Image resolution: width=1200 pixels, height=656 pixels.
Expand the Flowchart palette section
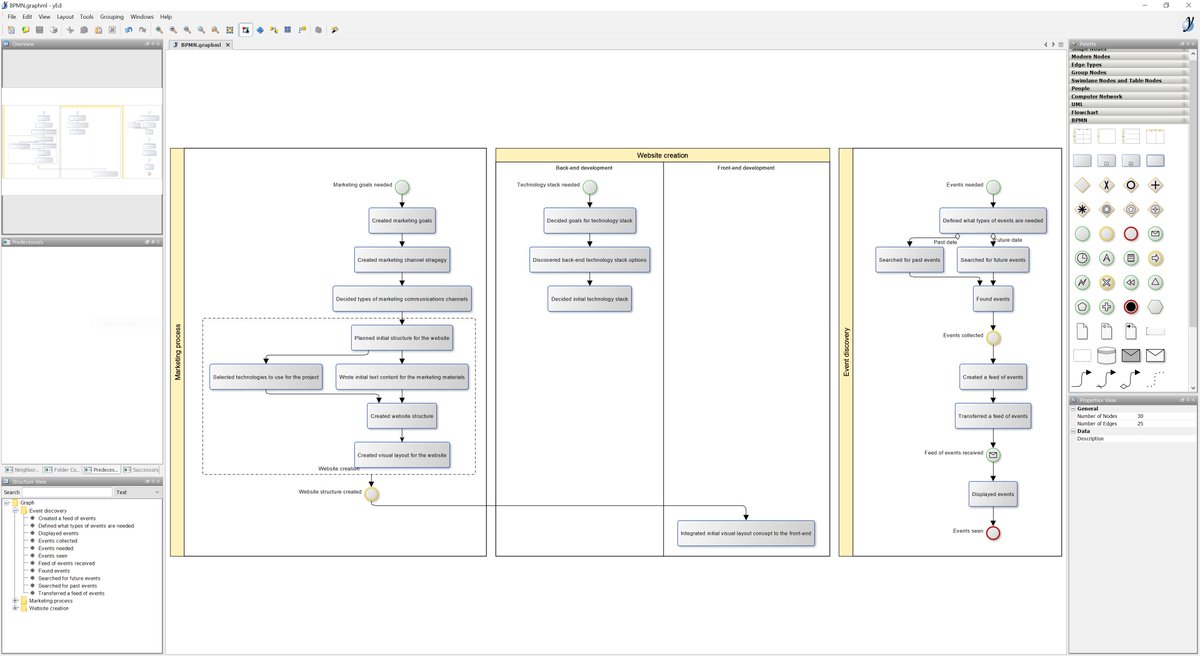click(1131, 112)
